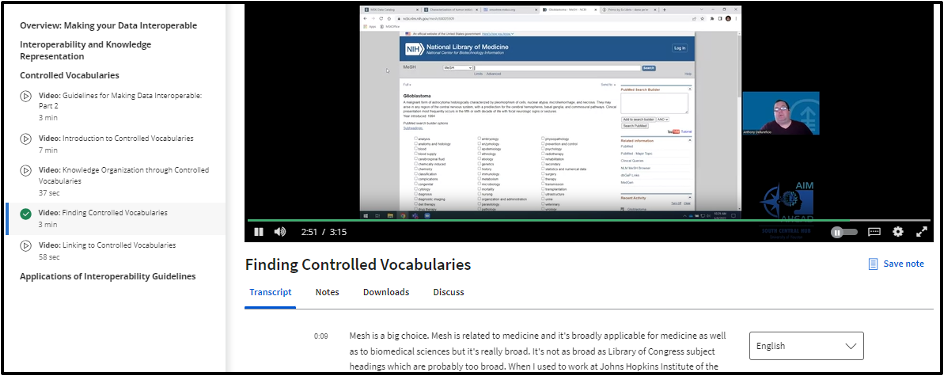
Task: Collapse the Recent Activity panel arrow
Action: [x=690, y=197]
